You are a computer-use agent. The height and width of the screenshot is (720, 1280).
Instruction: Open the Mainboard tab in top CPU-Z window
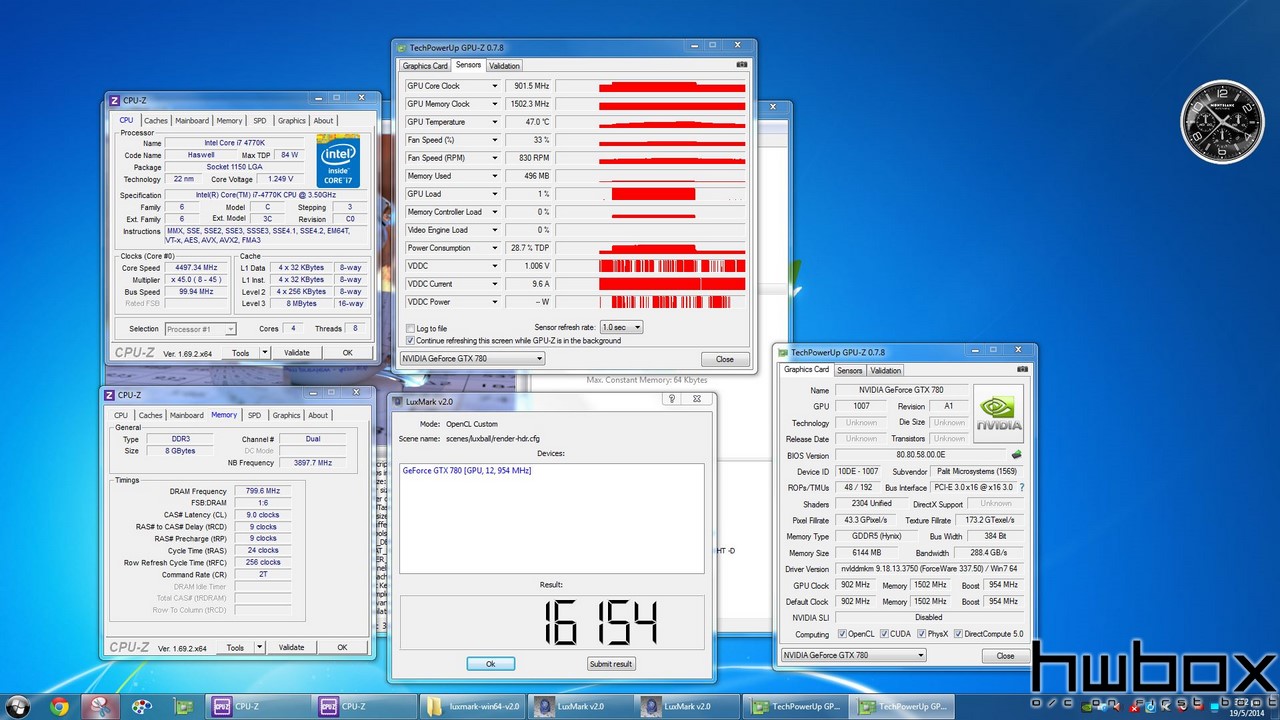192,121
